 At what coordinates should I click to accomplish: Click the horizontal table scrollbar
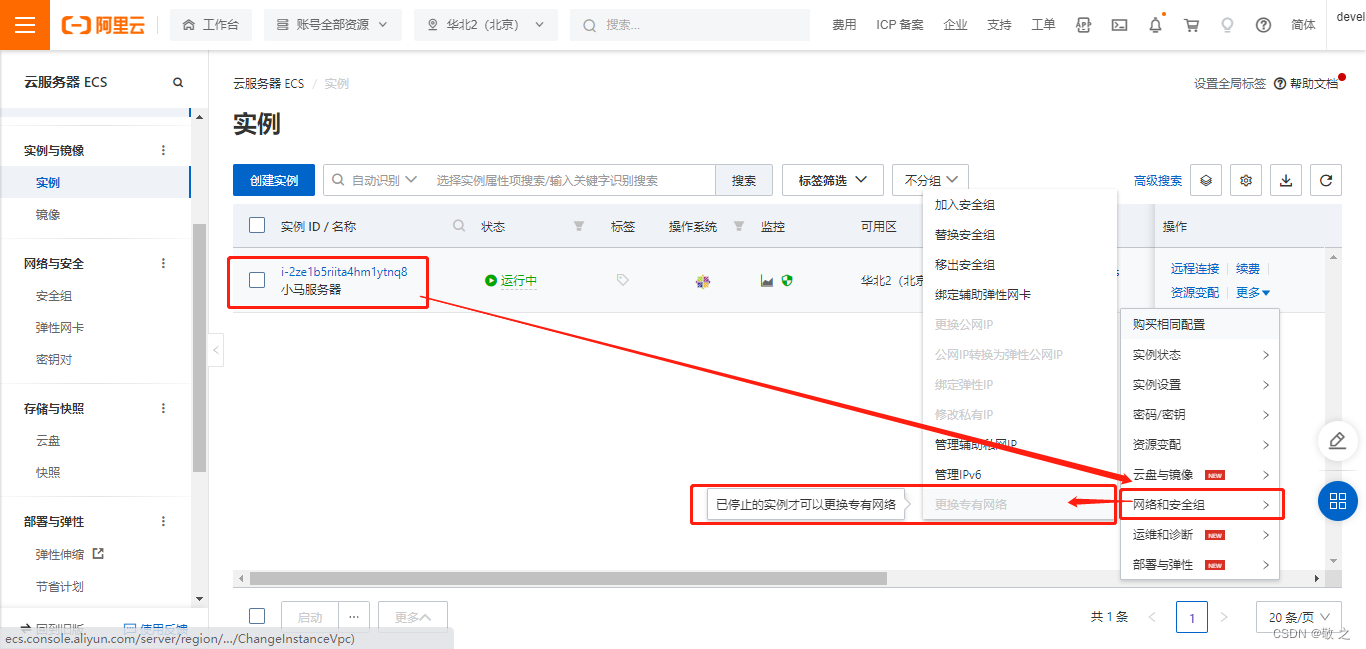point(568,578)
